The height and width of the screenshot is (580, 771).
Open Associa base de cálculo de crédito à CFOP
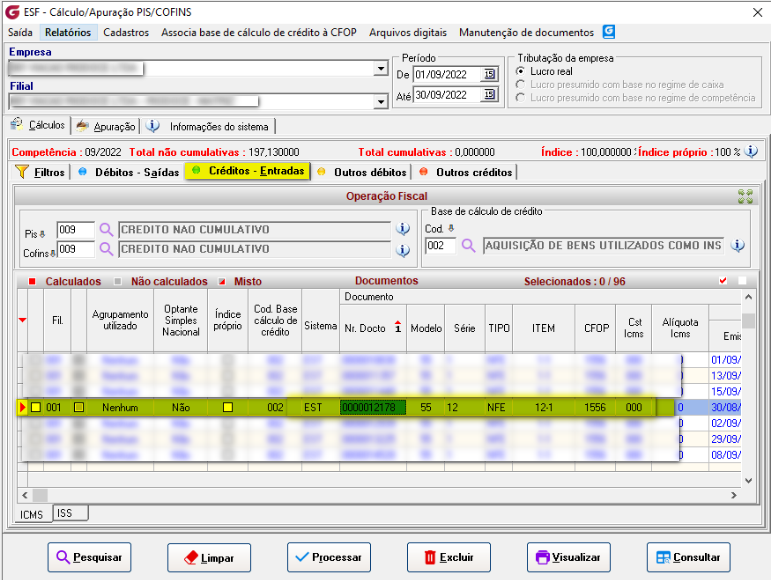pos(259,32)
